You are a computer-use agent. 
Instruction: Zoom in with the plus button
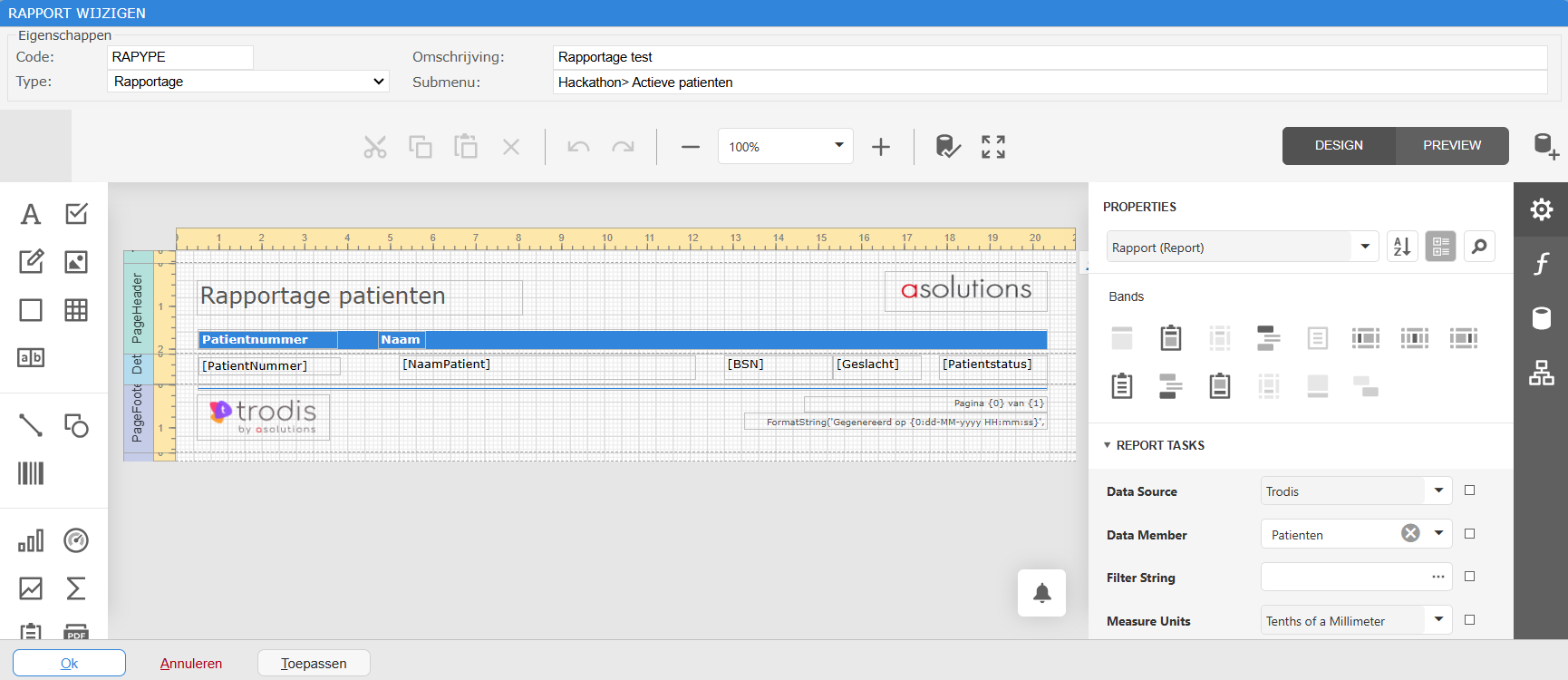pyautogui.click(x=881, y=147)
